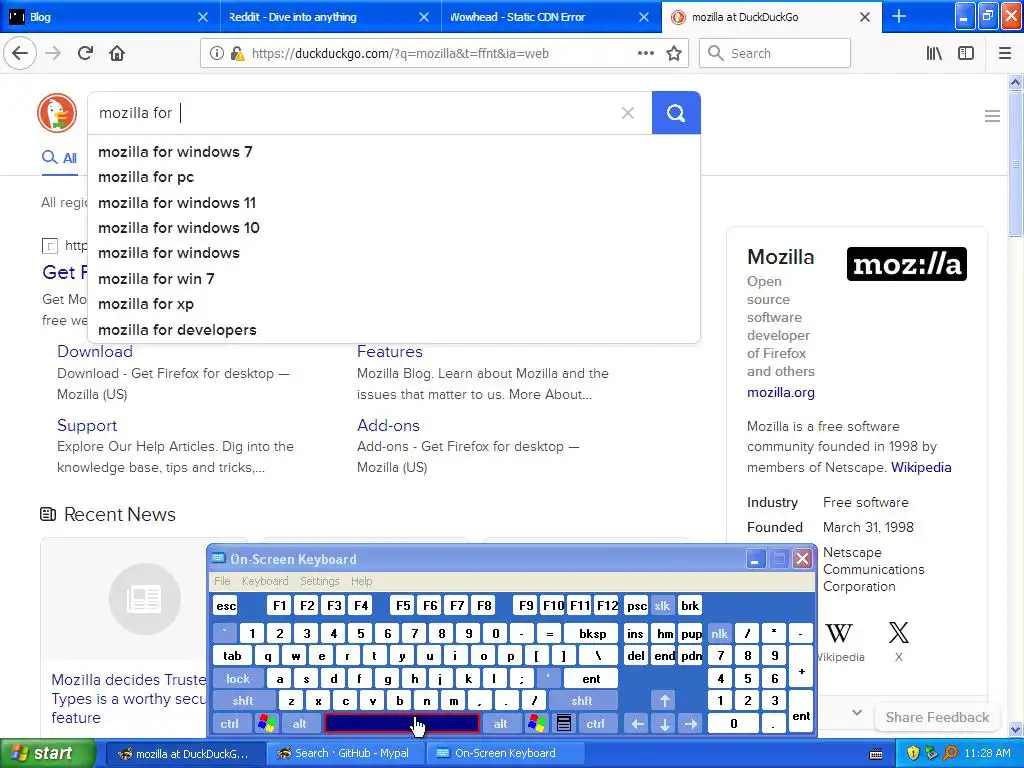This screenshot has width=1024, height=768.
Task: Open the Wikipedia profile icon in Mozilla panel
Action: 839,633
